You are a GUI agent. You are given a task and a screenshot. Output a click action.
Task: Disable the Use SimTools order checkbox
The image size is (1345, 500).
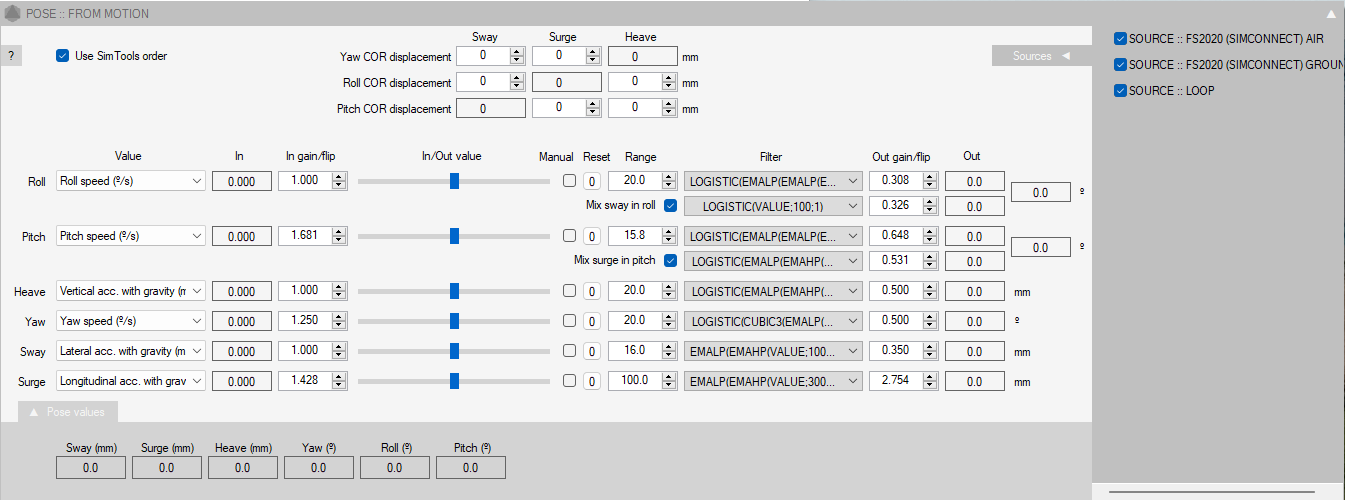pos(63,56)
